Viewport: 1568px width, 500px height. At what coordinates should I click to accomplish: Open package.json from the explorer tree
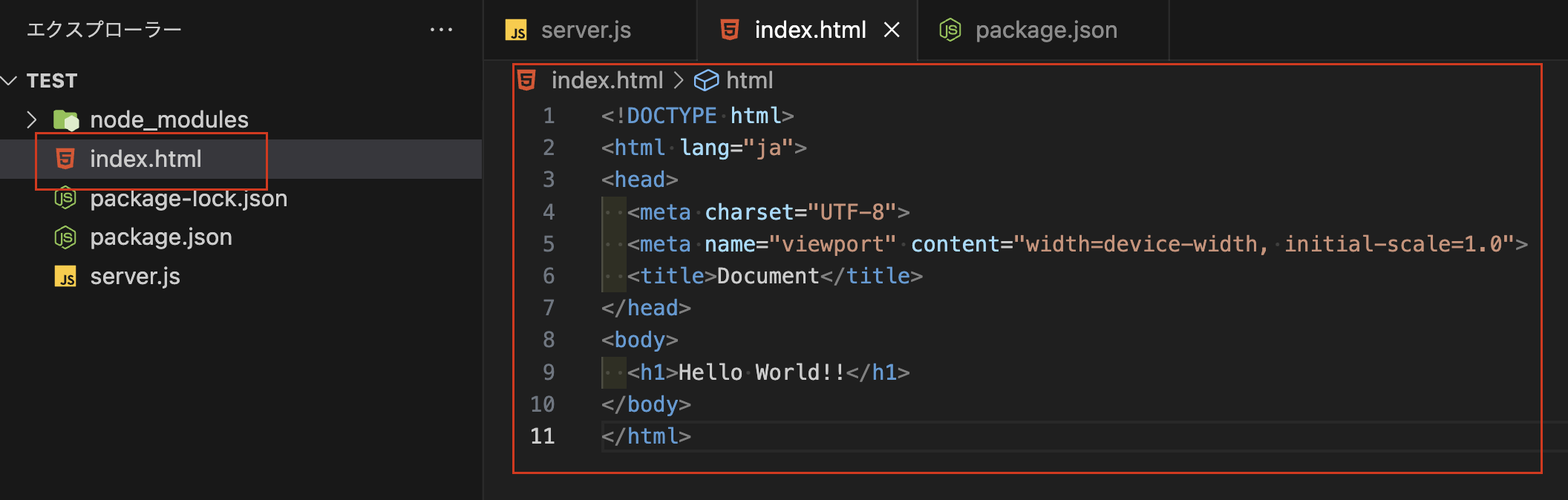click(x=161, y=237)
